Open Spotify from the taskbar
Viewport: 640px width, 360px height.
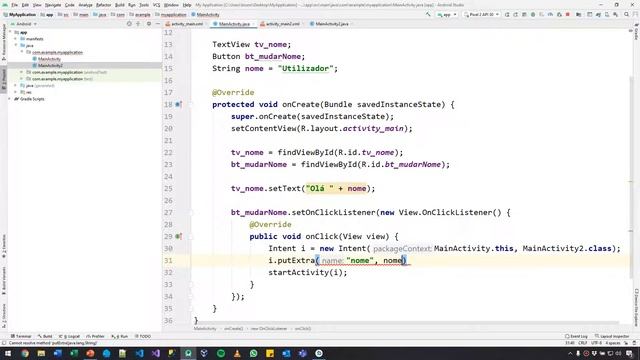pyautogui.click(x=221, y=353)
